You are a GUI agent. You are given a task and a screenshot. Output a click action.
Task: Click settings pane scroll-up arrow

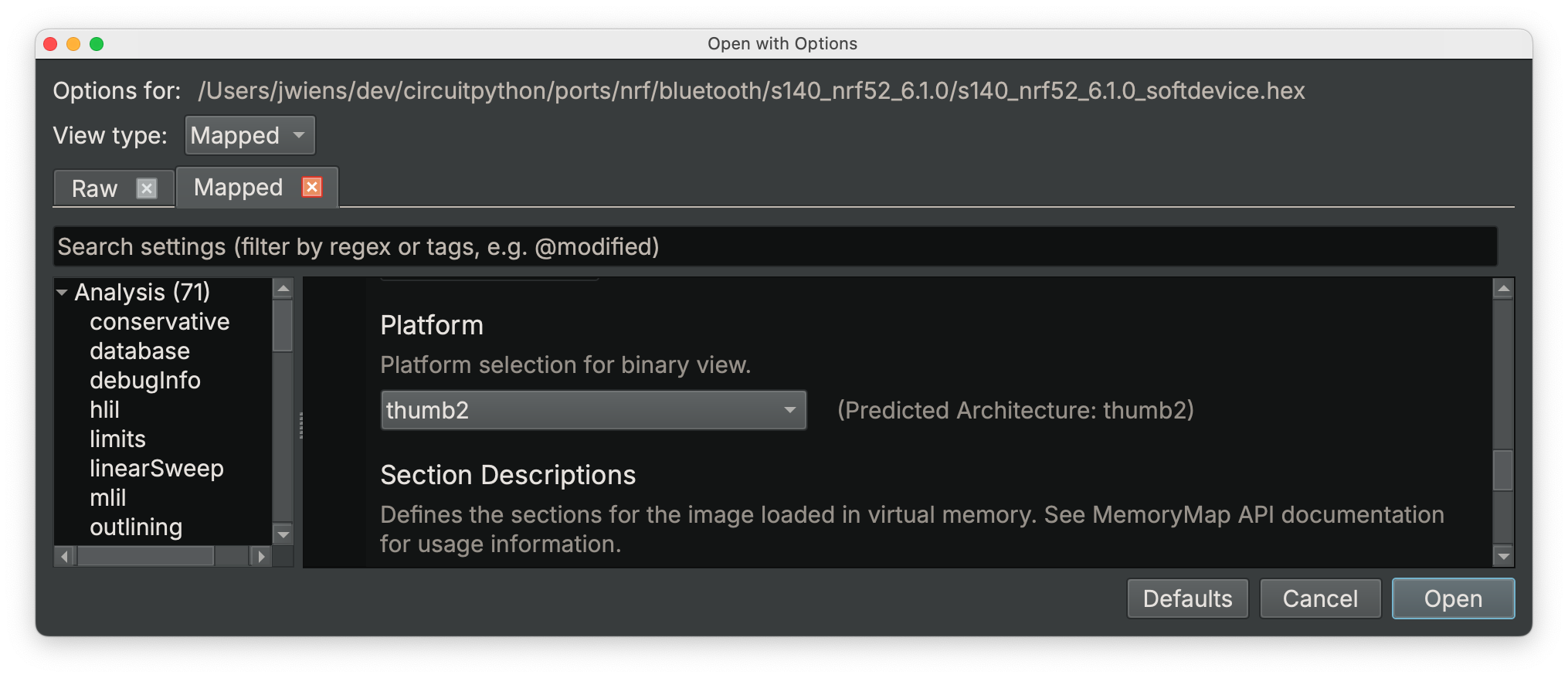point(1503,289)
